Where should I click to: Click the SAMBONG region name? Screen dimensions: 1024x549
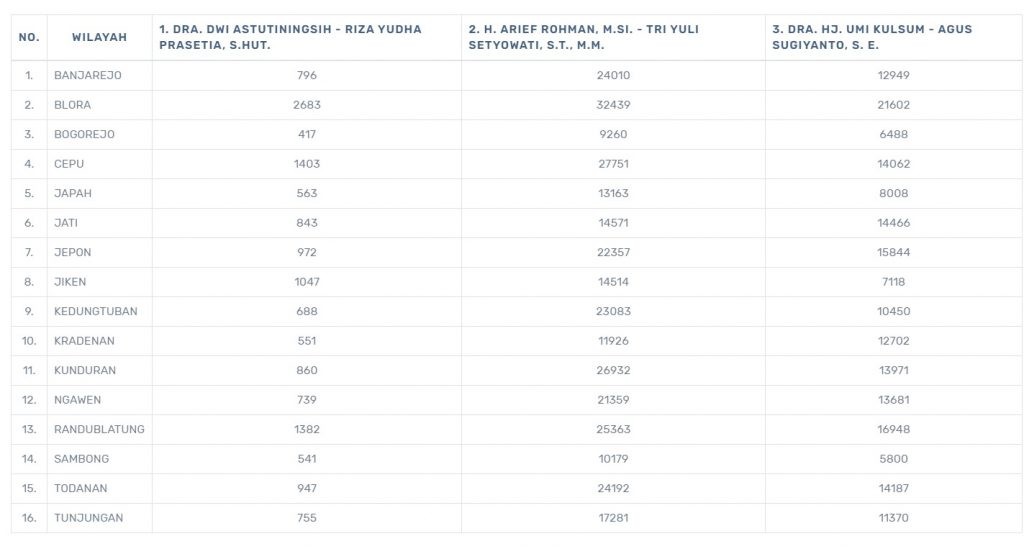point(82,459)
